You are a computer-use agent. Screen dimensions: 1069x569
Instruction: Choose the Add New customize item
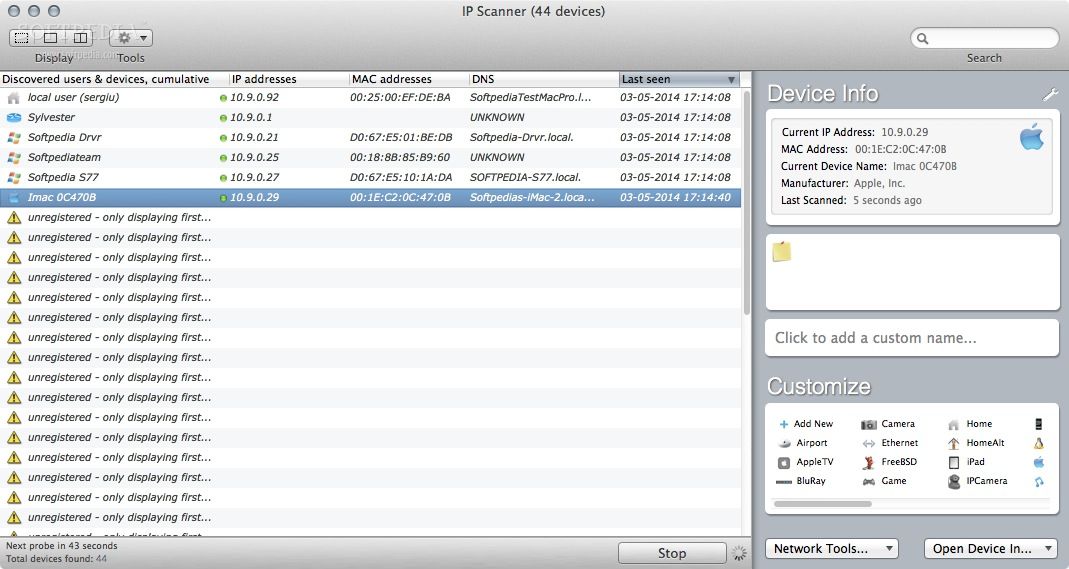point(806,424)
